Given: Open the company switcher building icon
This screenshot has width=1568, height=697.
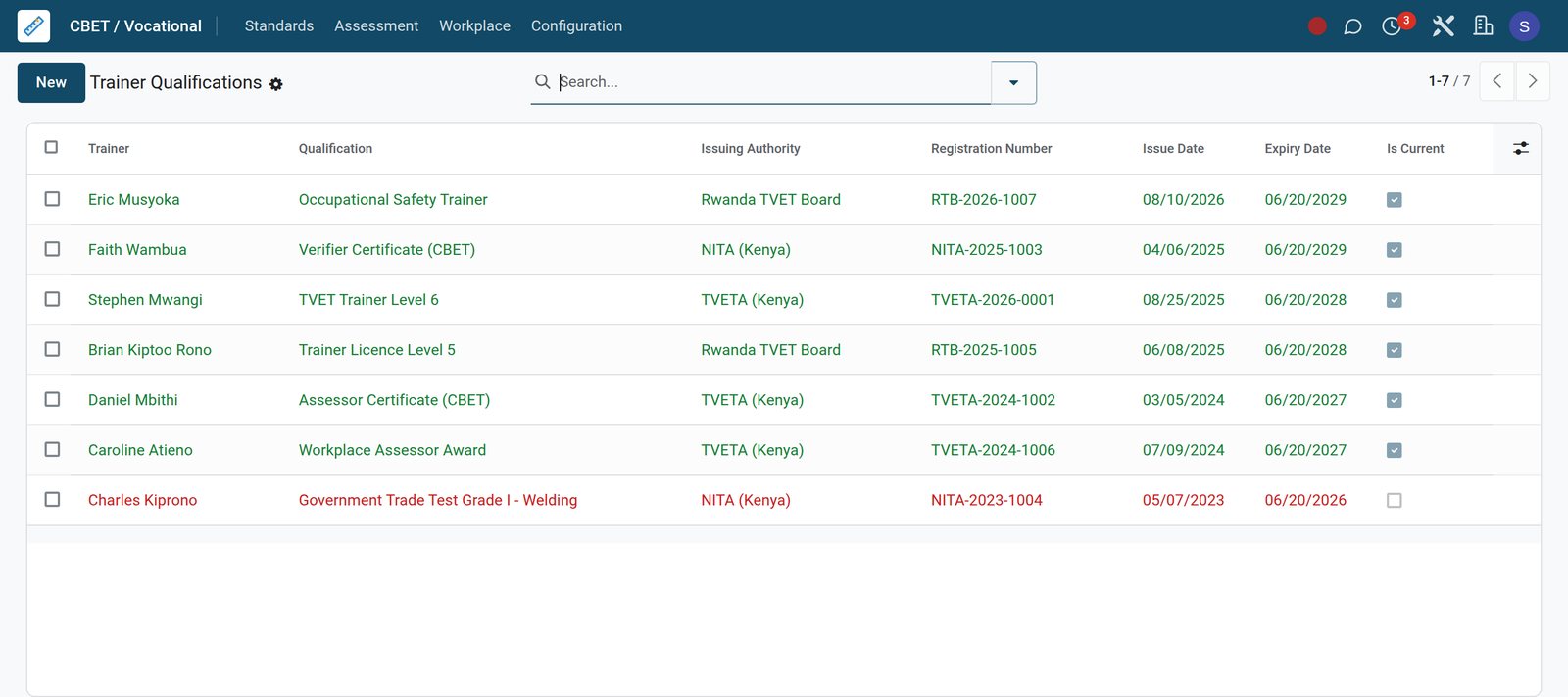Looking at the screenshot, I should click(1484, 26).
